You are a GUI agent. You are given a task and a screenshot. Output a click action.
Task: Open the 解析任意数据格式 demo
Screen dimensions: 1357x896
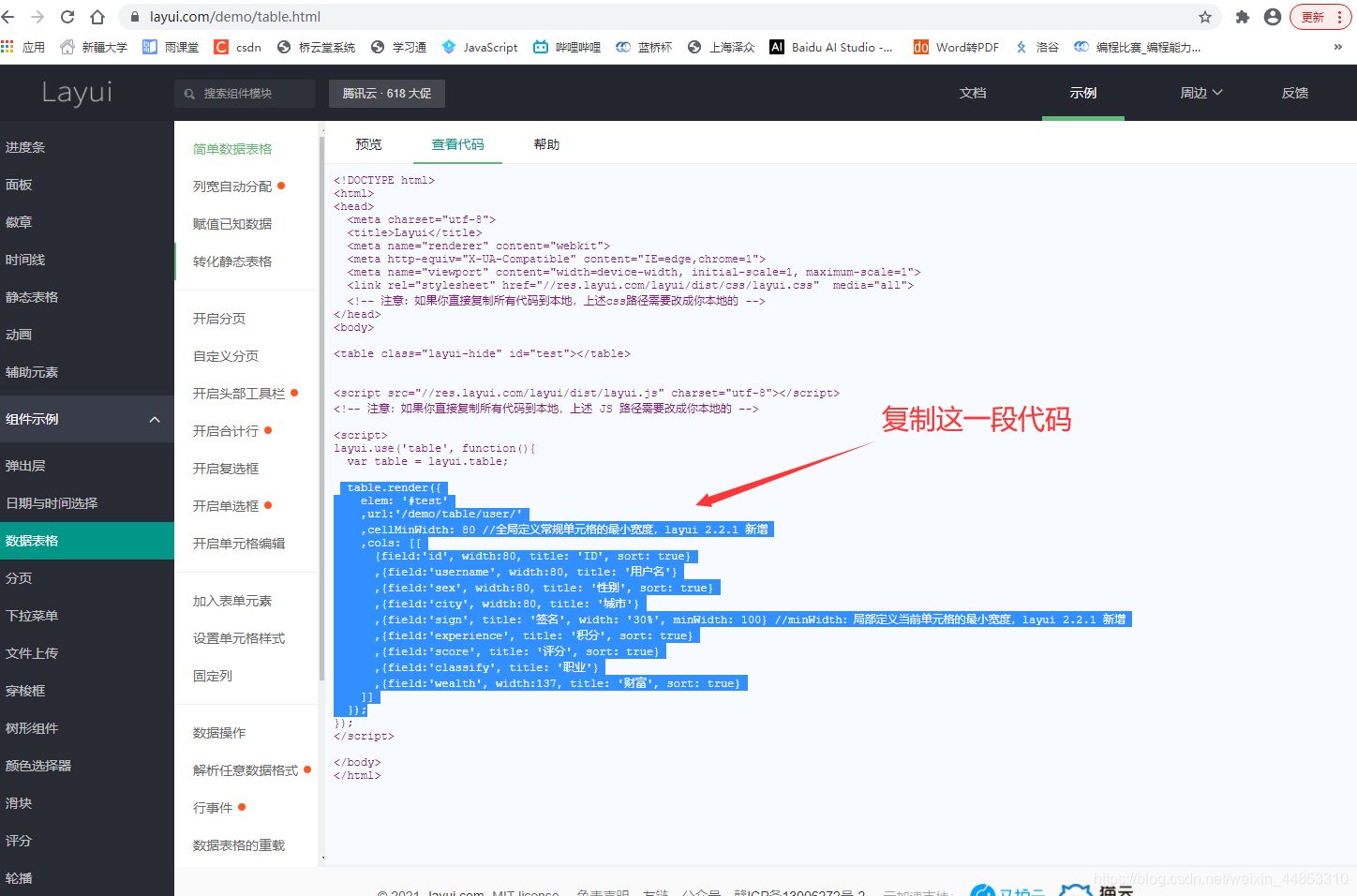coord(246,770)
